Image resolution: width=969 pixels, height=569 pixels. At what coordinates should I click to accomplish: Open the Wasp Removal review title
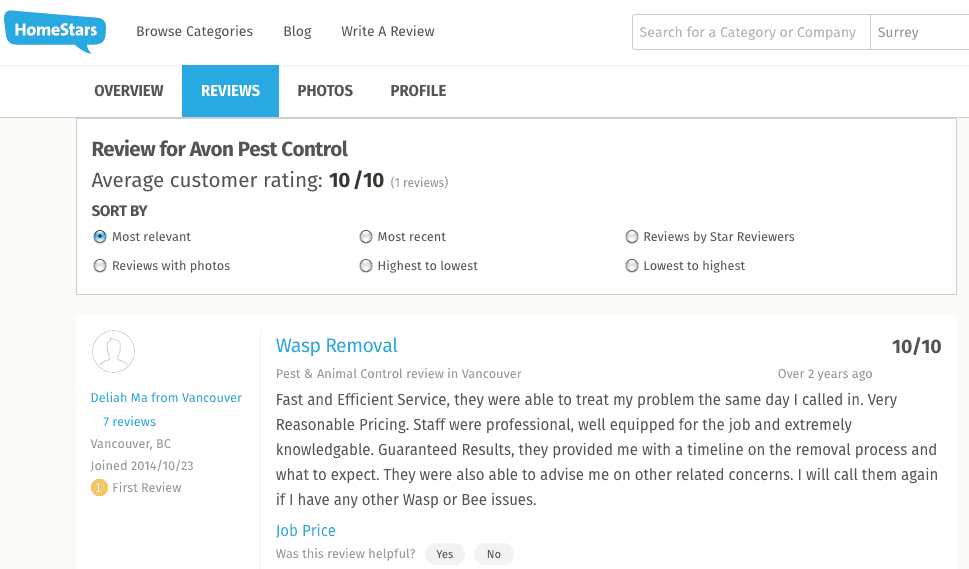click(337, 345)
